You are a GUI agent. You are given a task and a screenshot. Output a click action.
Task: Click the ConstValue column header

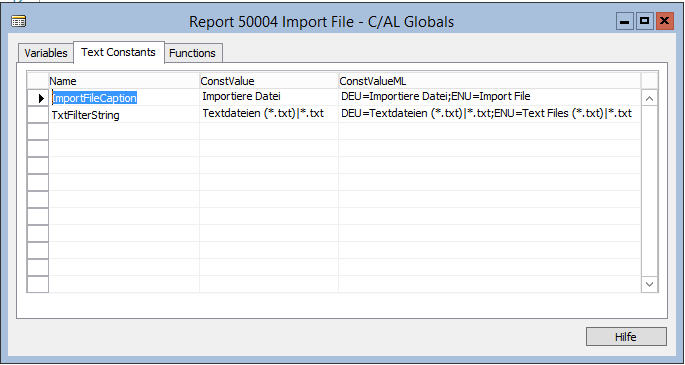point(269,81)
